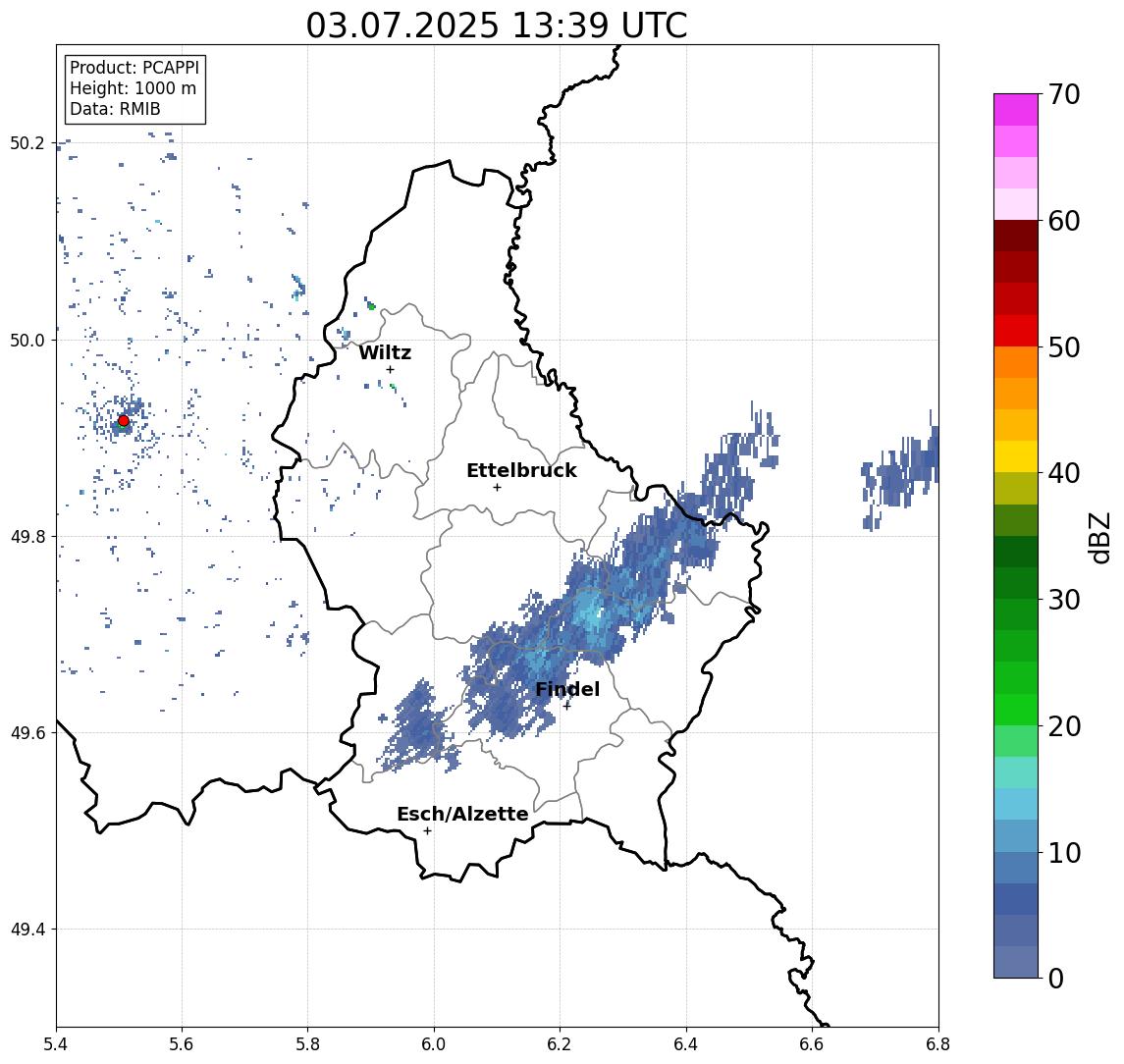
Task: Click the latitude label 50.0
Action: click(x=27, y=340)
